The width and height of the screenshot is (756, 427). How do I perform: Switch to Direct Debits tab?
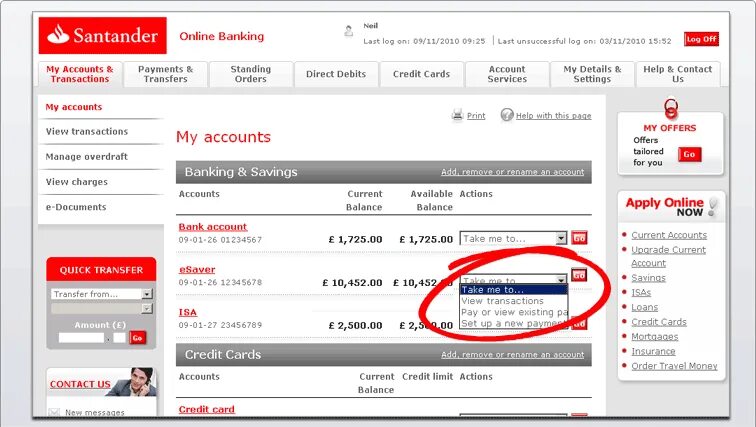[336, 74]
